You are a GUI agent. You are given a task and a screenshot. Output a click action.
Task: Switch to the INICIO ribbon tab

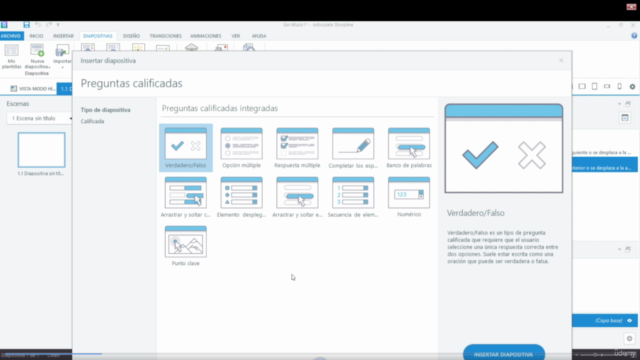tap(36, 36)
